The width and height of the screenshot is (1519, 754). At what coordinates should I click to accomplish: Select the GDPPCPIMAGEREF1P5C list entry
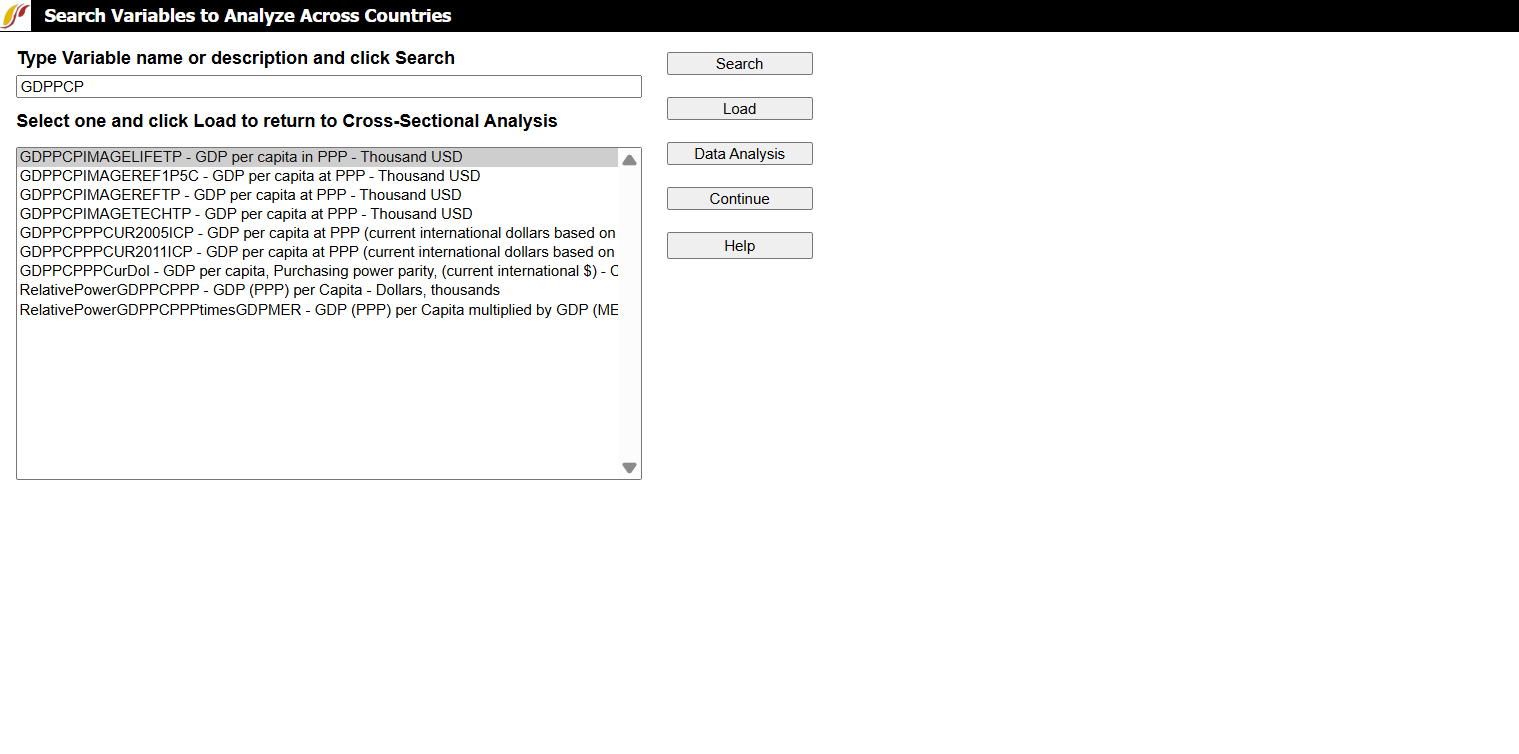click(250, 176)
